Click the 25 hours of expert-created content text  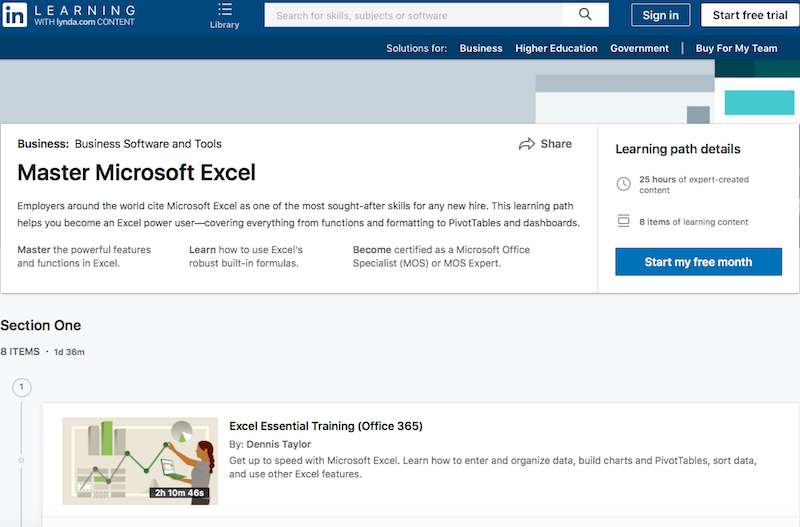(x=694, y=185)
